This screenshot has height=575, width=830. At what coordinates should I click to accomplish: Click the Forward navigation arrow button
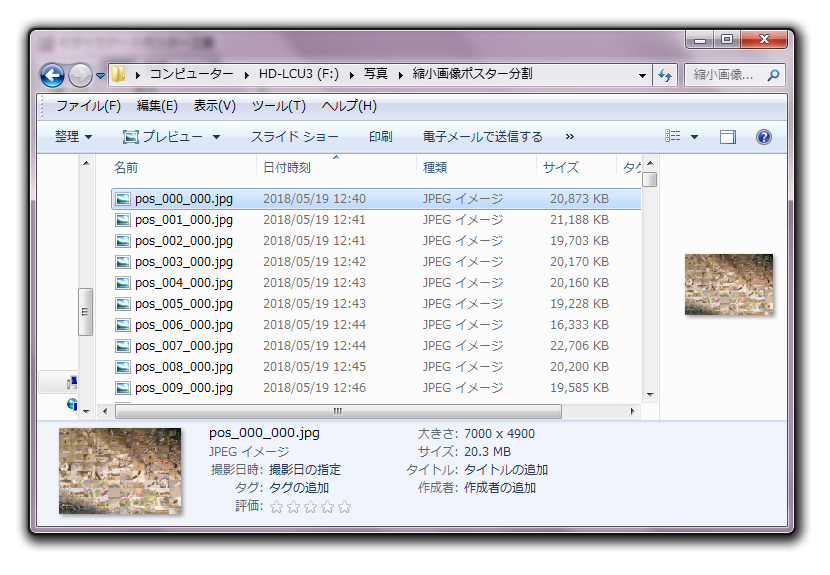click(80, 75)
